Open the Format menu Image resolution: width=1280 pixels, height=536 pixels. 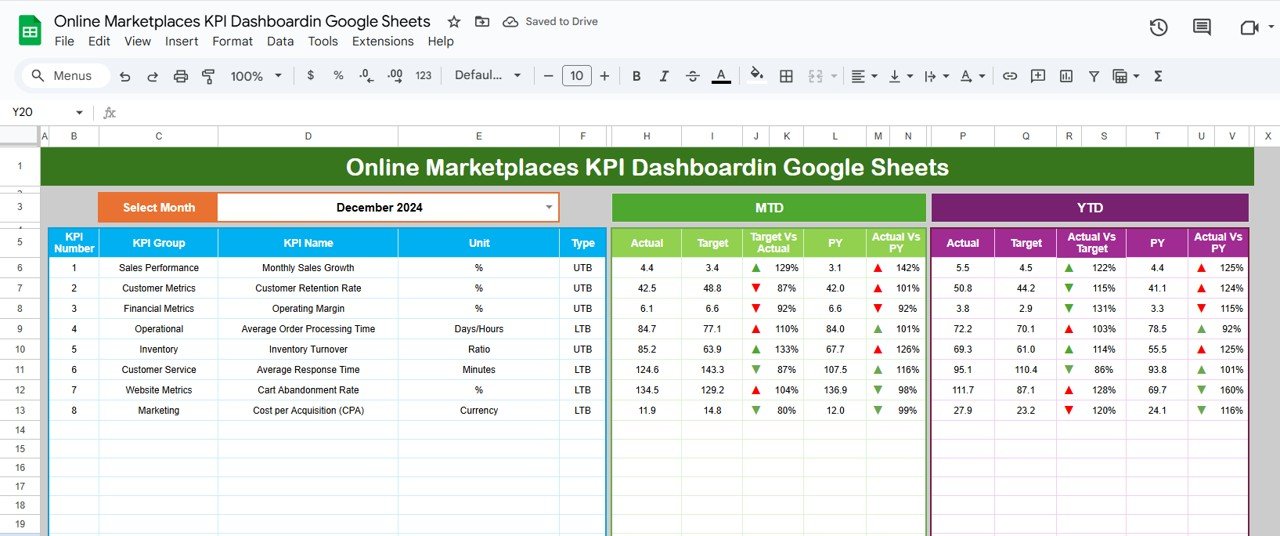pos(233,41)
